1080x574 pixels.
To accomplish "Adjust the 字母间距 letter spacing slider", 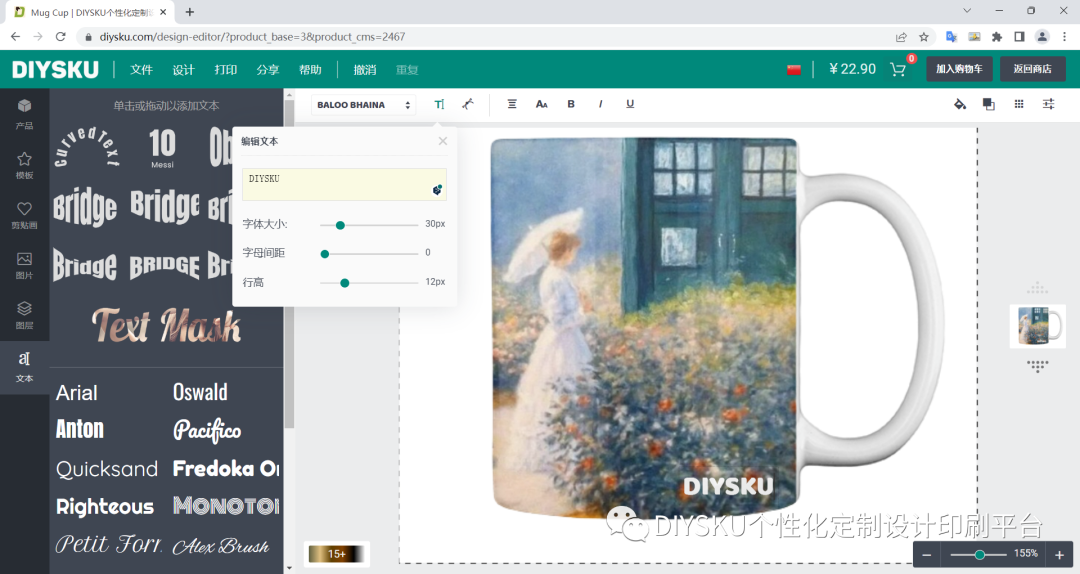I will click(368, 254).
